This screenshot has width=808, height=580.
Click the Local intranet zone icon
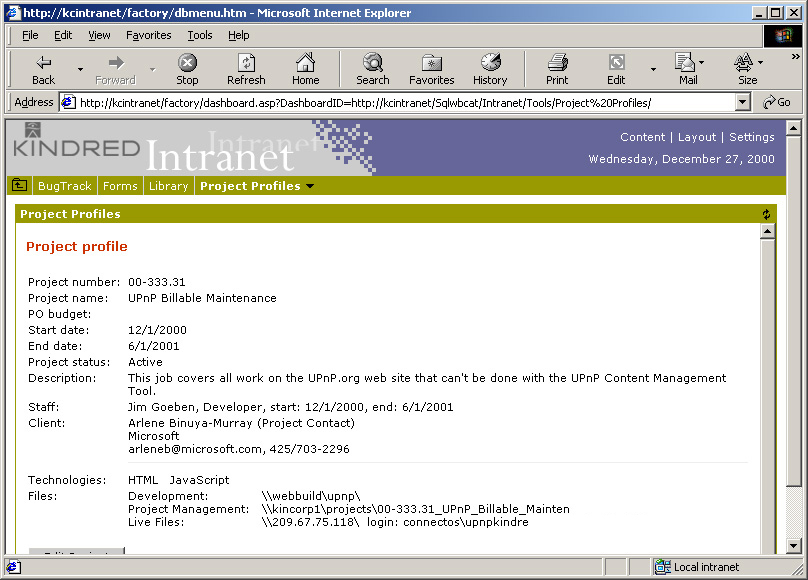click(x=662, y=567)
